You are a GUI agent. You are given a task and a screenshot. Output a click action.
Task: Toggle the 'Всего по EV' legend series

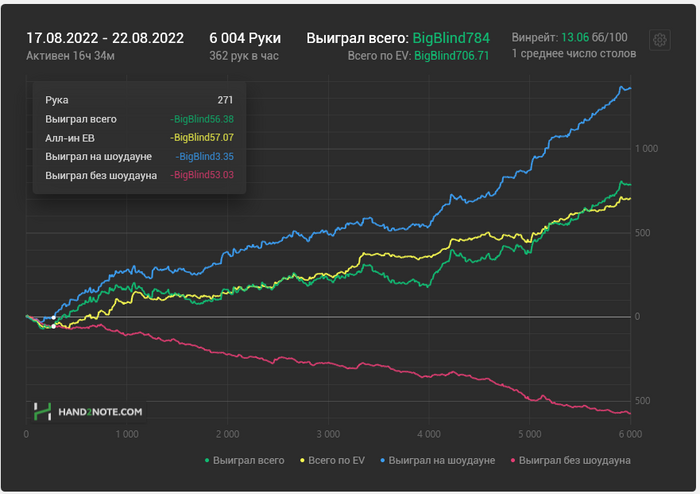tap(332, 460)
